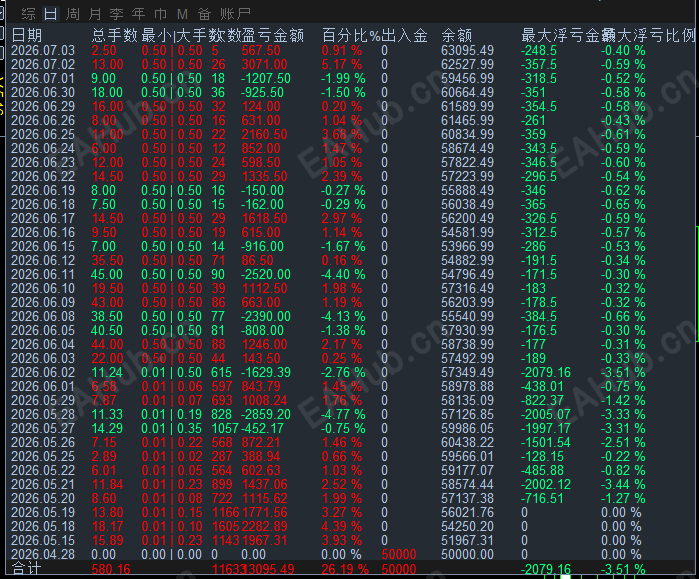The image size is (699, 579).
Task: Click balance 50000.00
Action: click(x=468, y=554)
